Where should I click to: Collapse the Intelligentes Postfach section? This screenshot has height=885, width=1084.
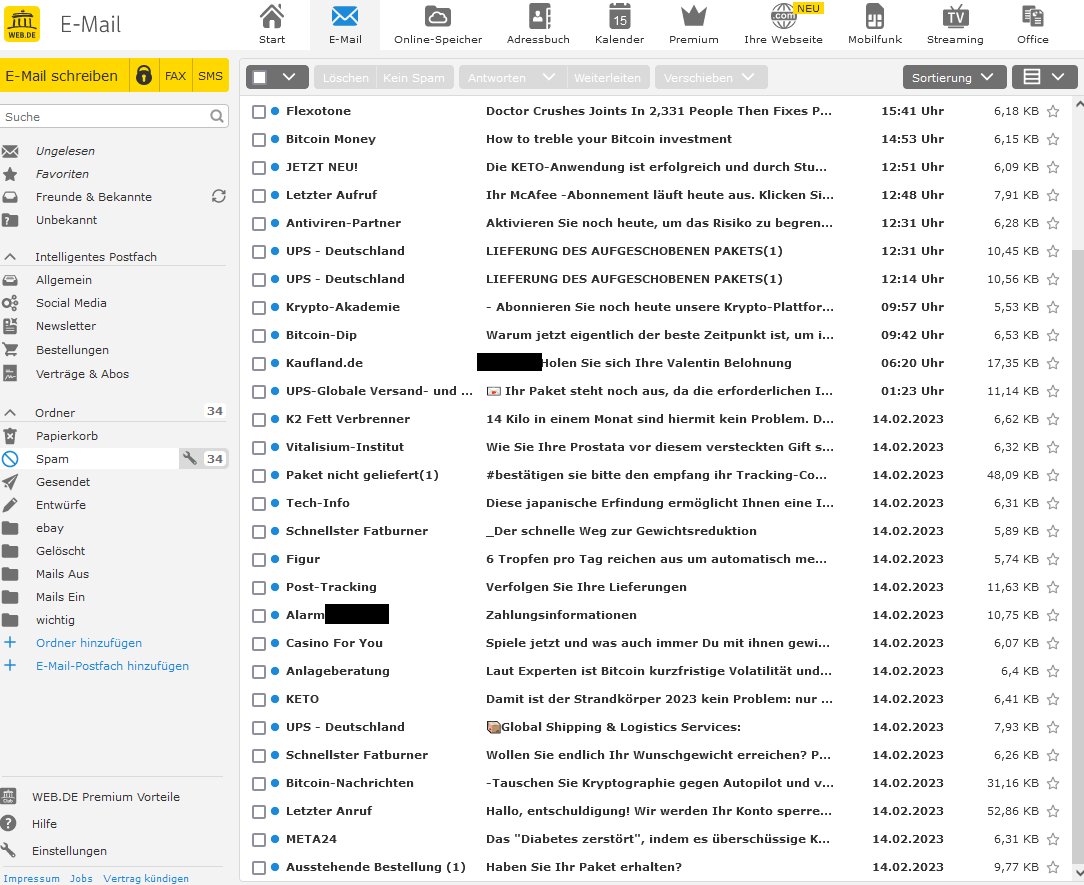[10, 257]
